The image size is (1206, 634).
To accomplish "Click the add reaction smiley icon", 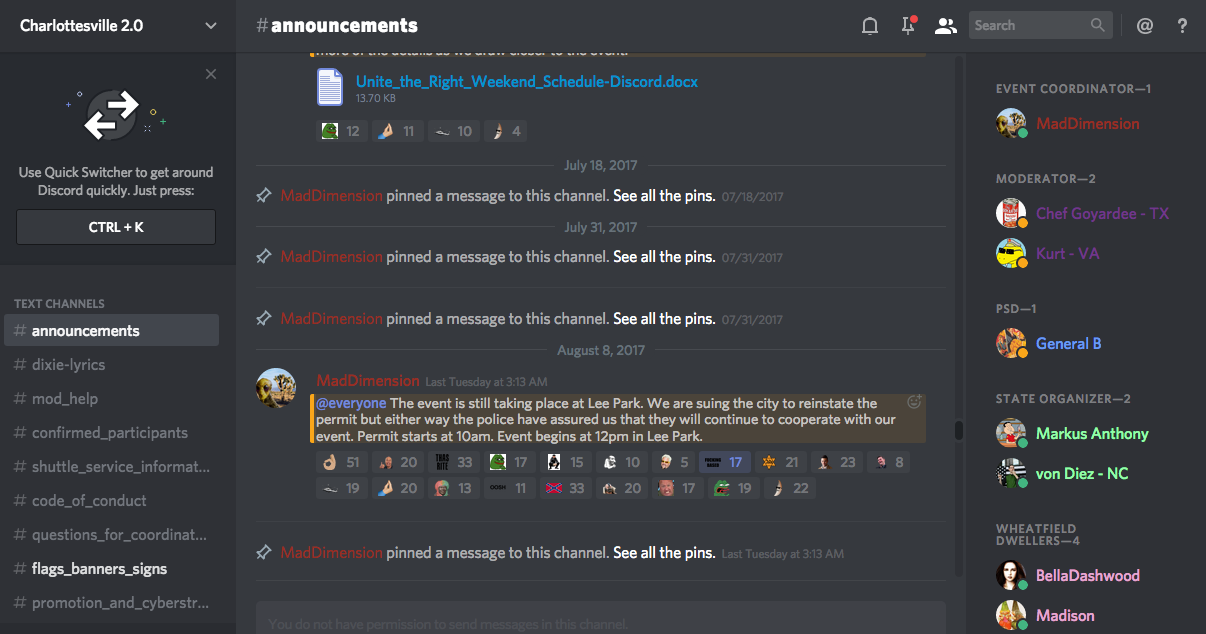I will [x=913, y=402].
